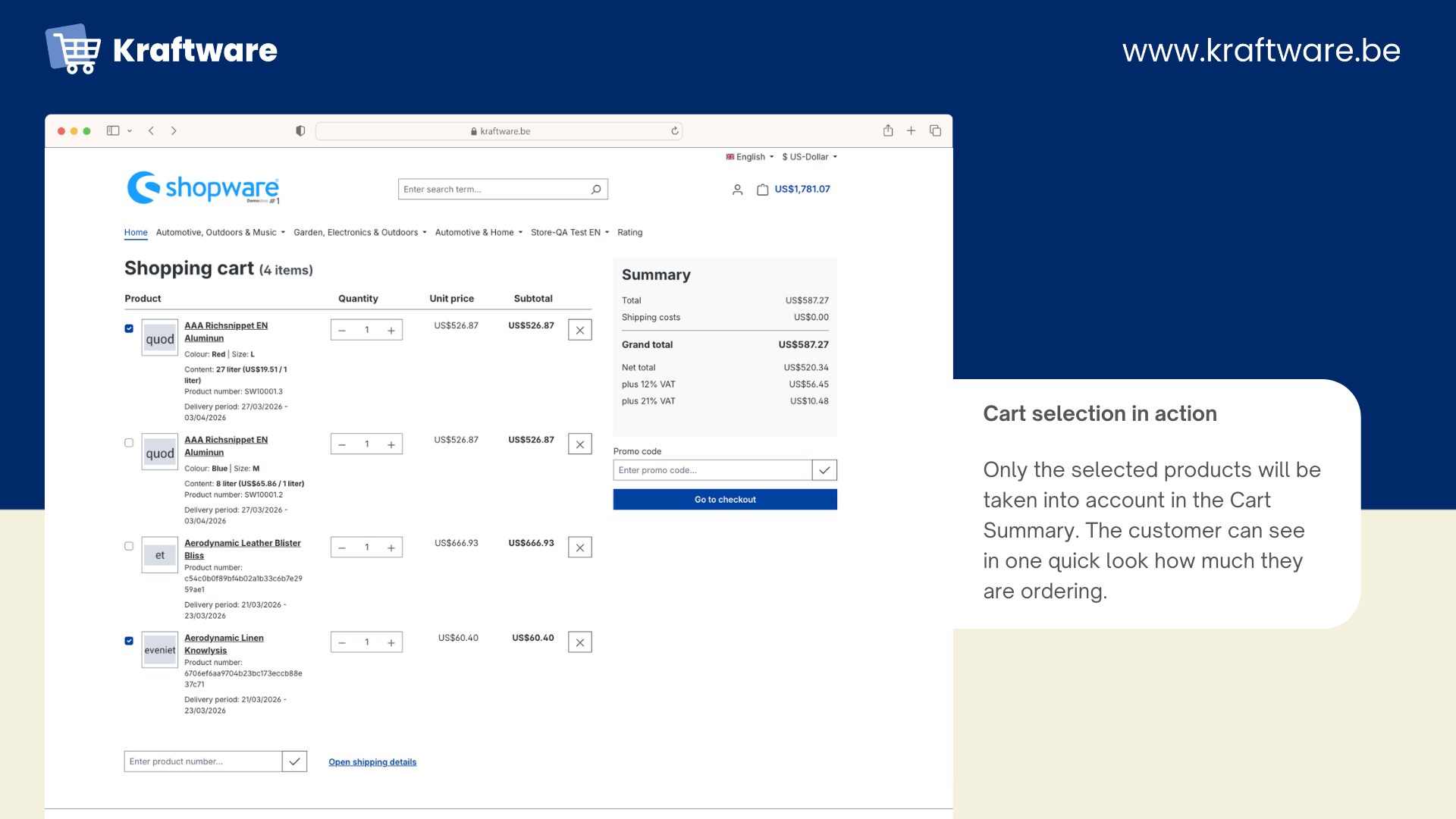Open the Red AAA Richsnippet EN Aluminun product link
The image size is (1456, 819).
pyautogui.click(x=226, y=332)
